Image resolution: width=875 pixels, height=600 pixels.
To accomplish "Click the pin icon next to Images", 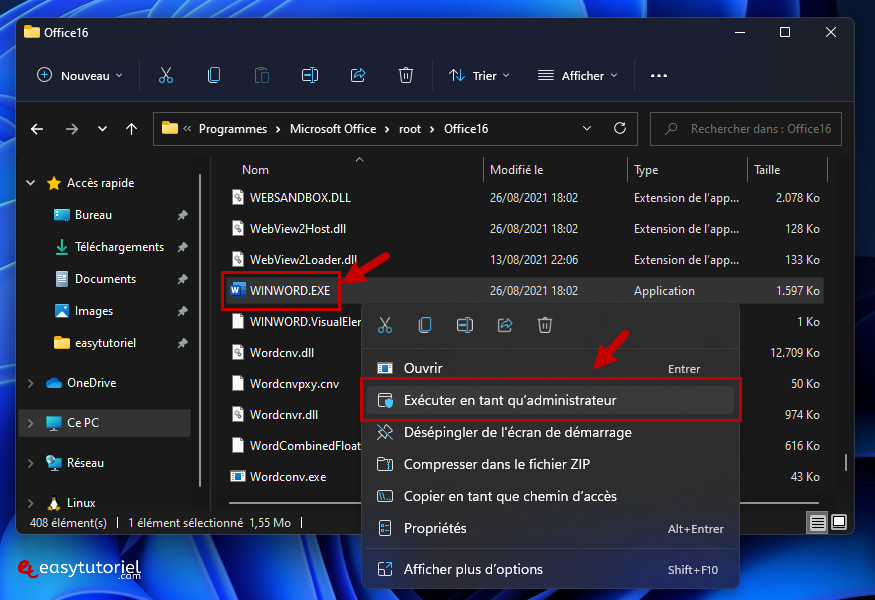I will click(x=182, y=311).
